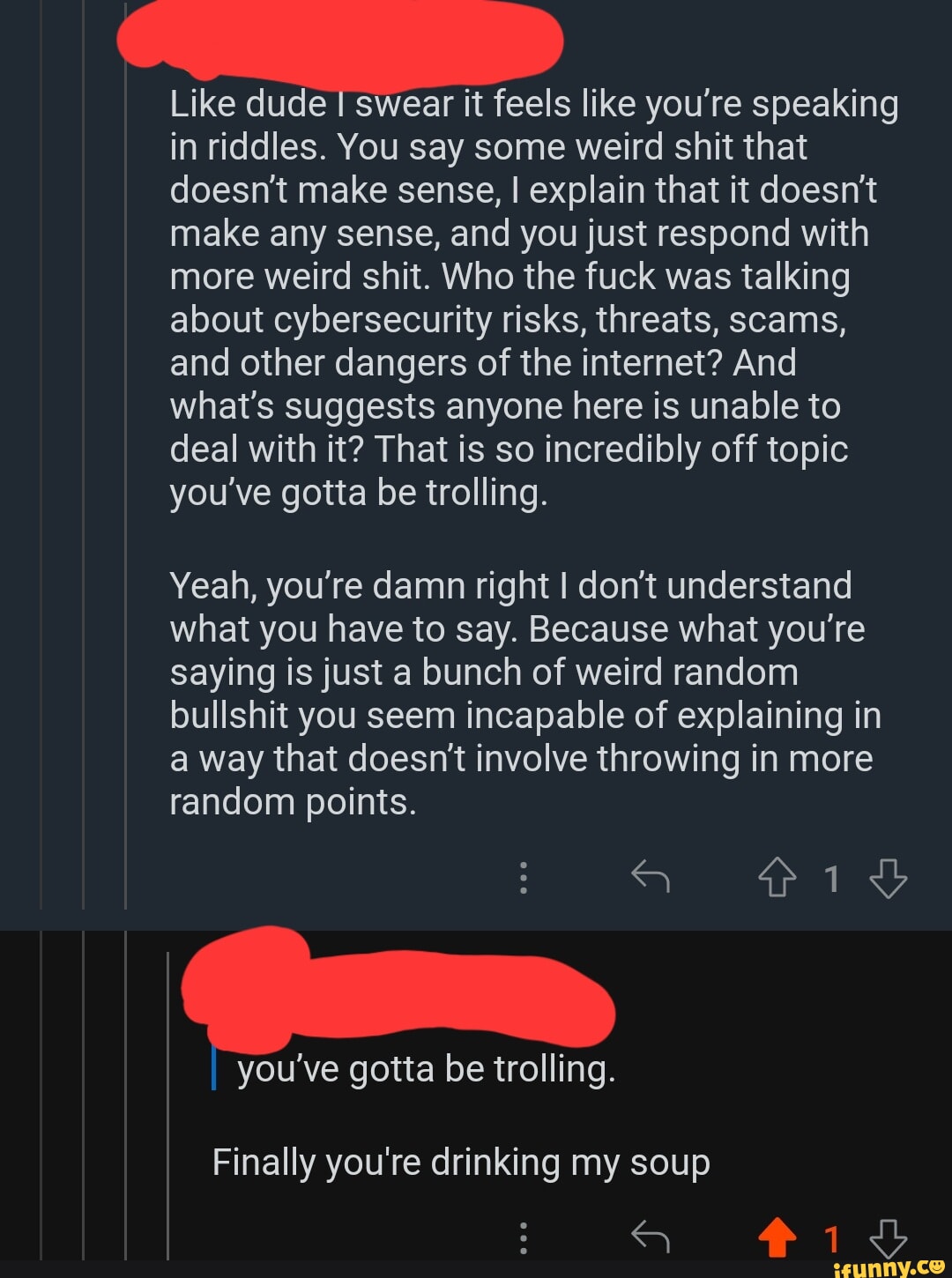Tap the 'Finally you're drinking my soup' text
This screenshot has height=1278, width=952.
click(x=460, y=1163)
